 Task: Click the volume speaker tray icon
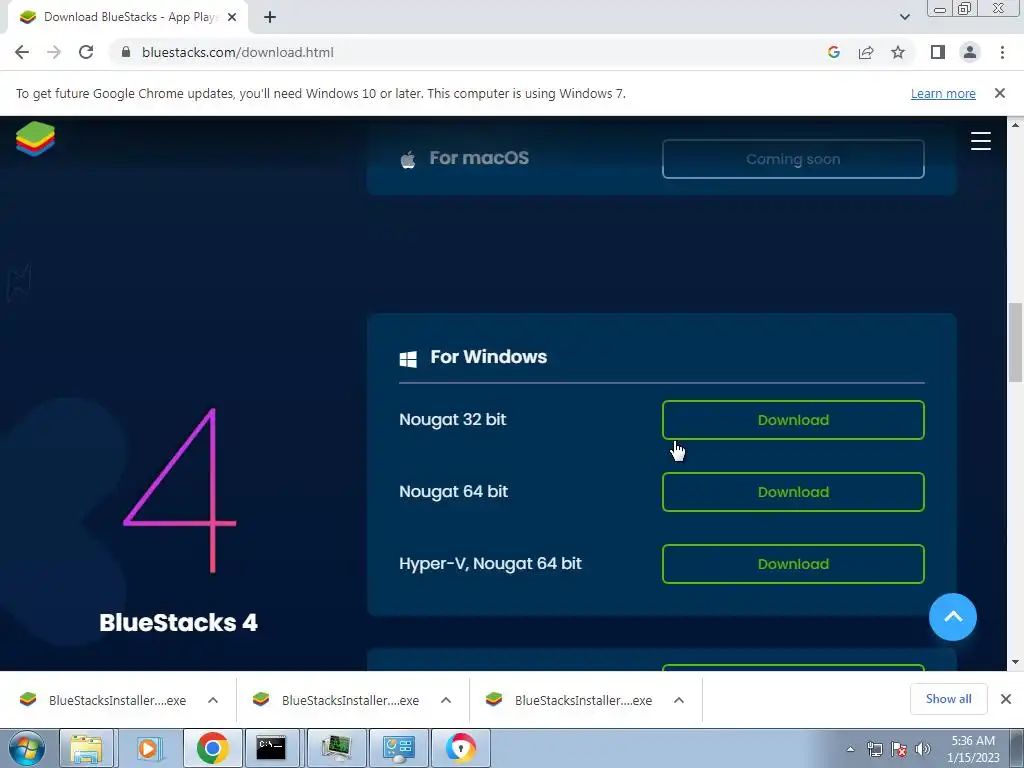[x=923, y=749]
